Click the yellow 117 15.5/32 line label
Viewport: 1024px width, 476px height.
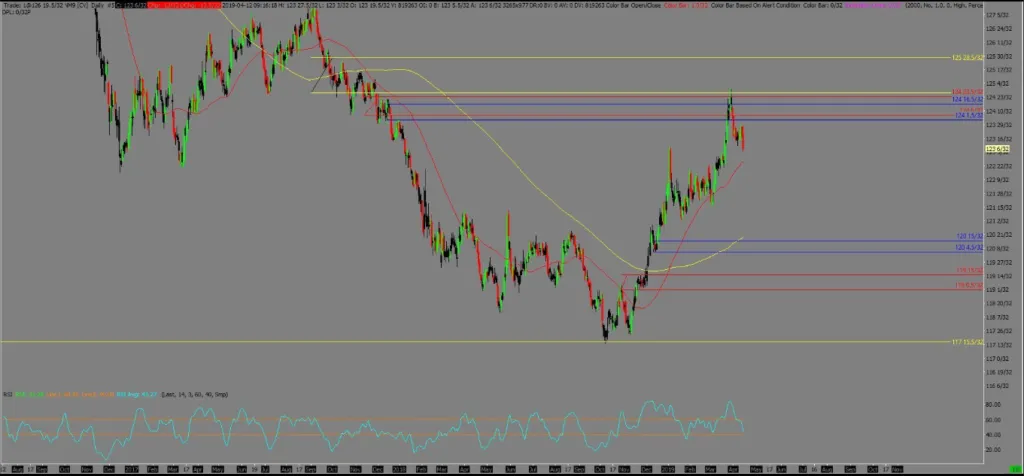968,341
